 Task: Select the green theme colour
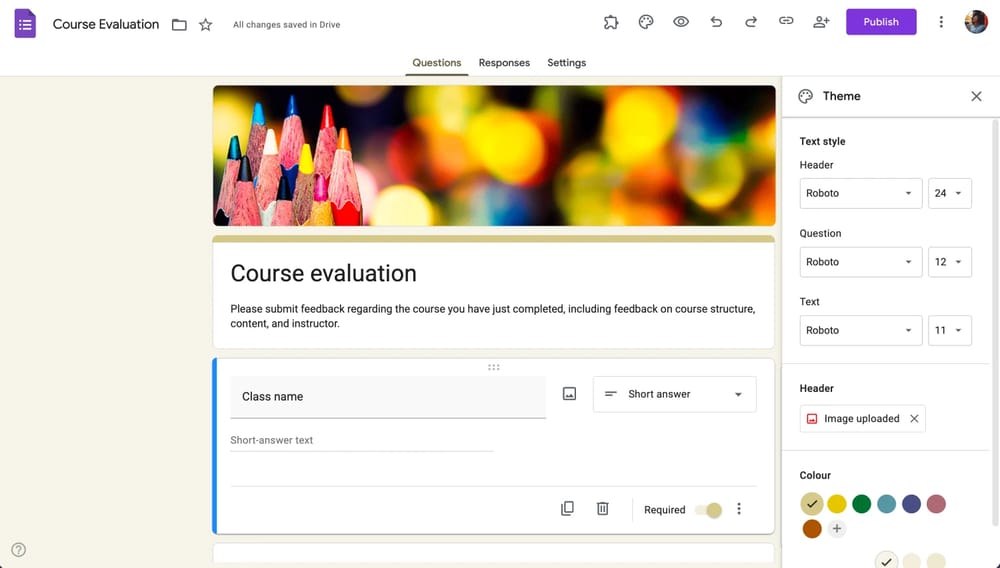(x=862, y=504)
